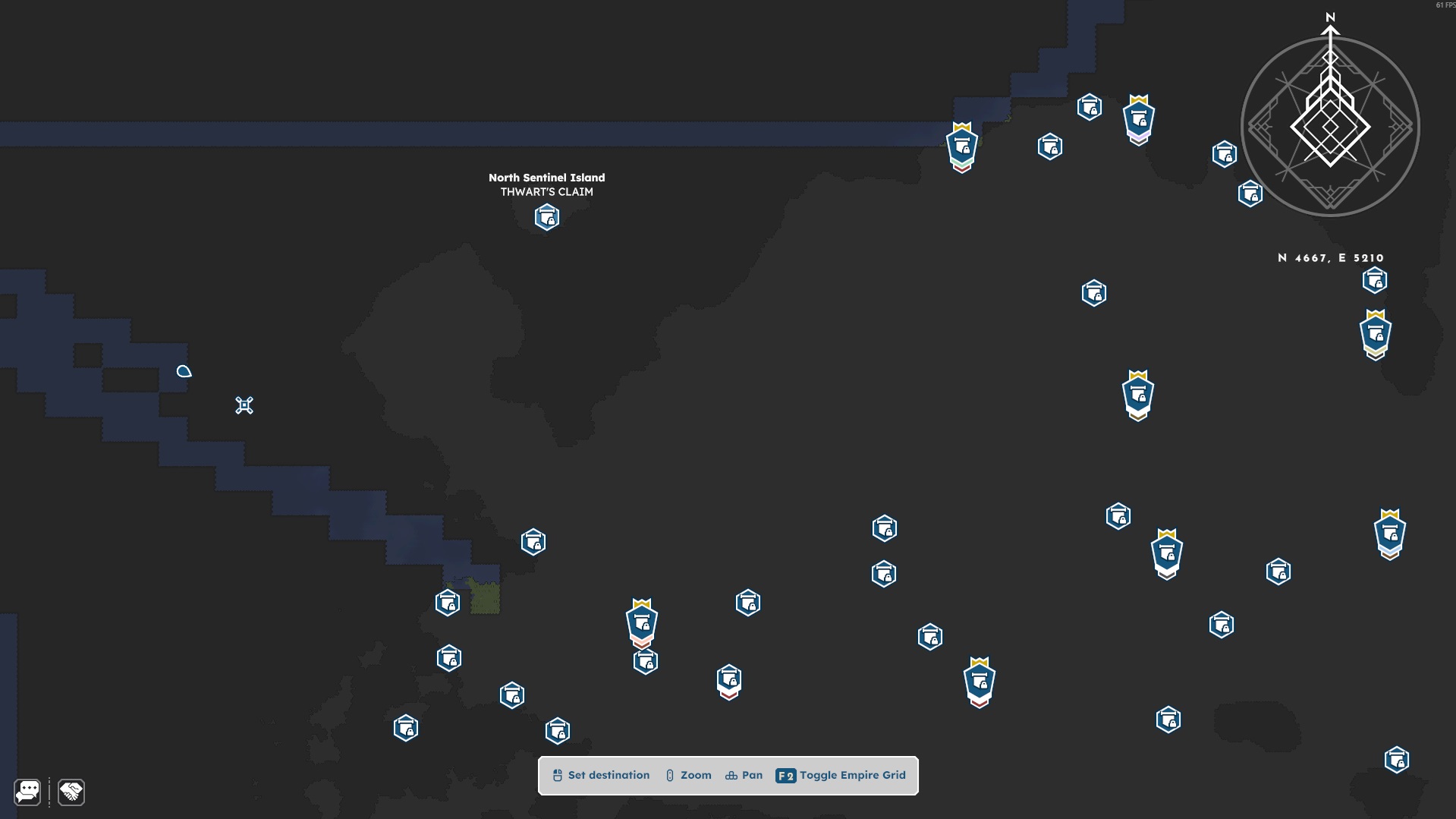This screenshot has height=819, width=1456.
Task: Select the uncrowned marker with red chevron
Action: [x=729, y=682]
